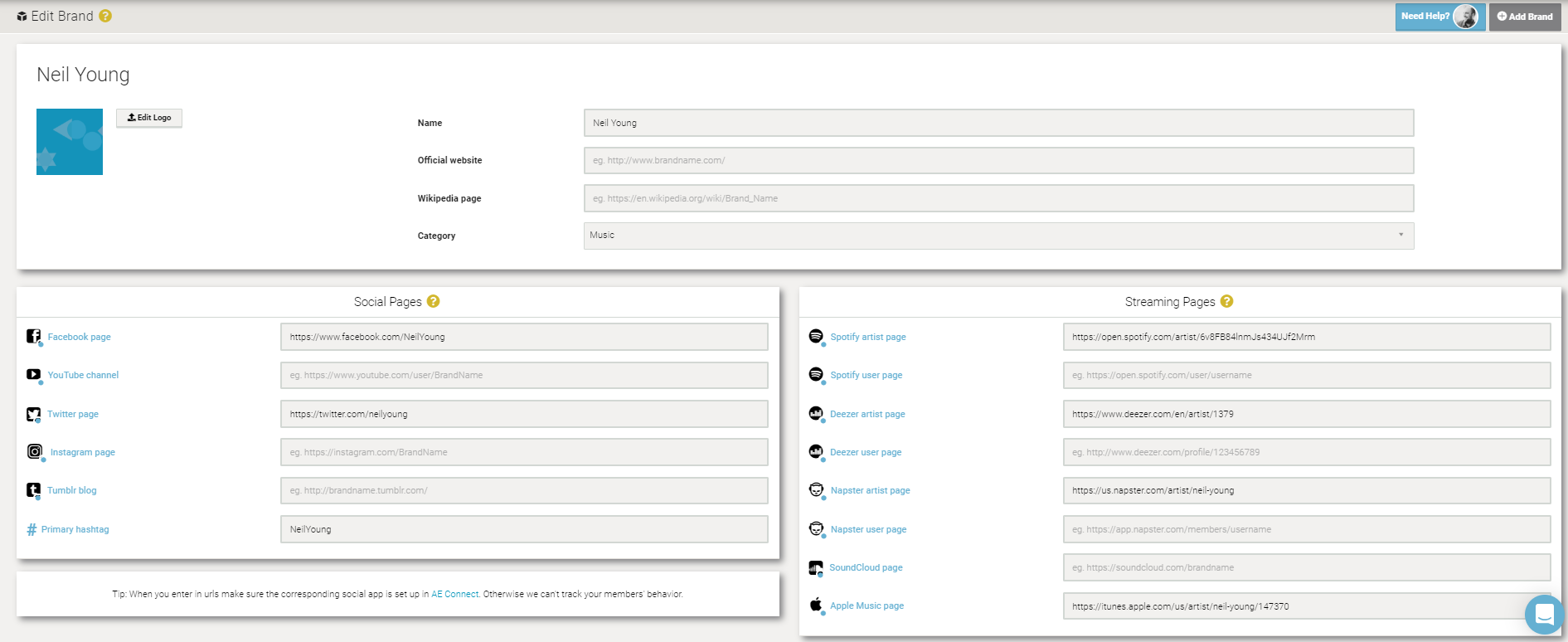Click the Edit Logo button

click(x=149, y=118)
